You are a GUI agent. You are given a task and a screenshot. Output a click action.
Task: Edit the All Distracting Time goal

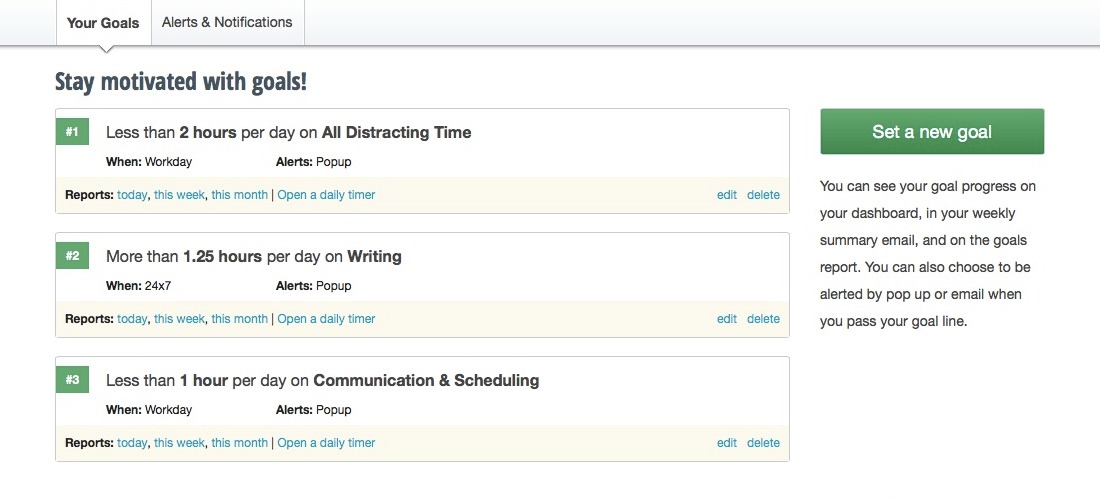(x=727, y=195)
